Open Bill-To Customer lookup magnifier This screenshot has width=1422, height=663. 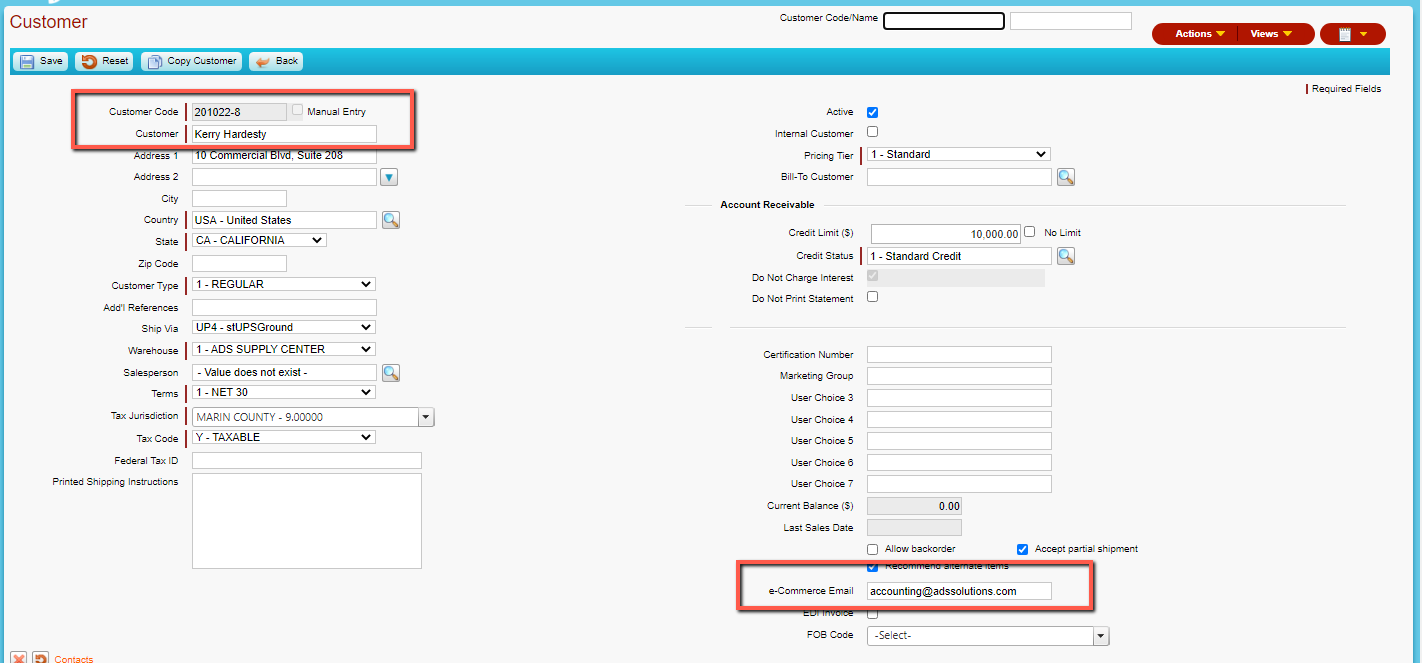1066,177
